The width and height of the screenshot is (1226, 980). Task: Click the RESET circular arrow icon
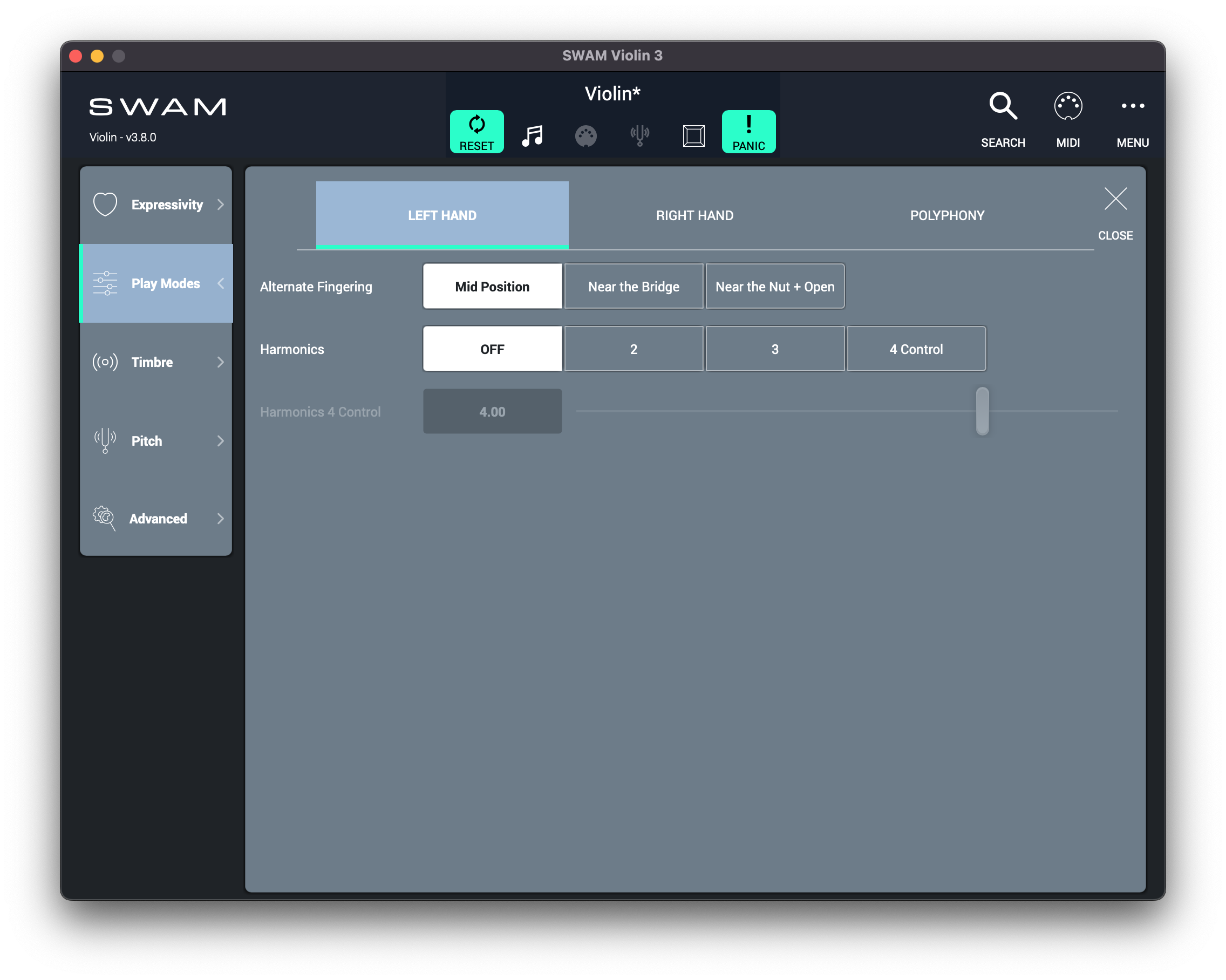tap(476, 125)
